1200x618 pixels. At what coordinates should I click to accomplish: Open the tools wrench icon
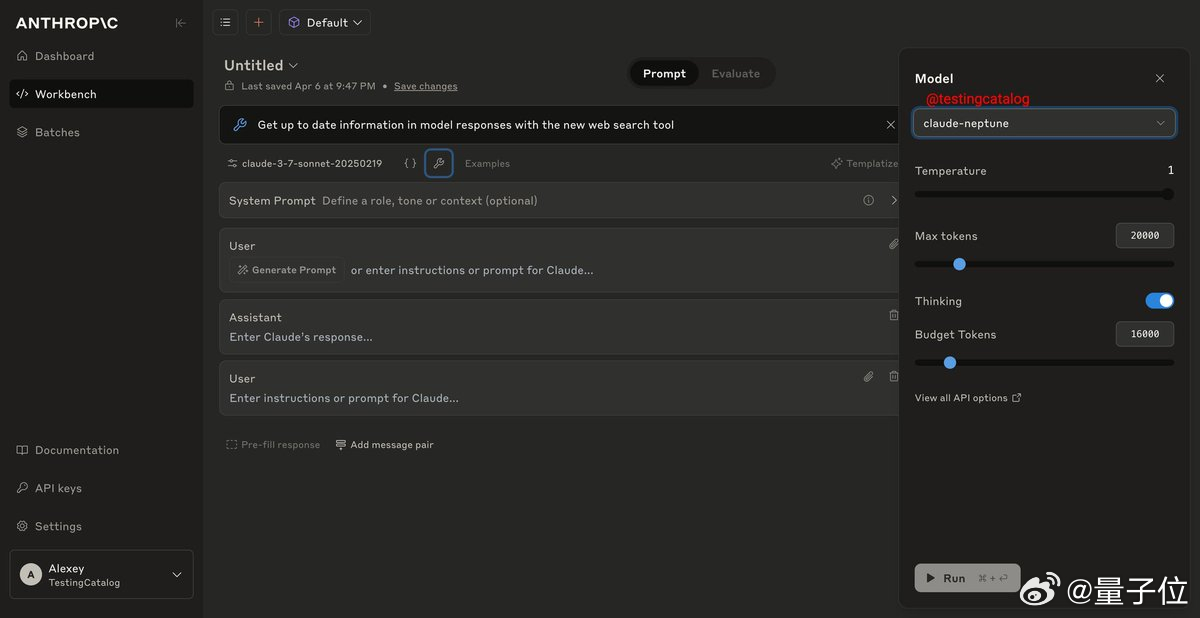click(438, 163)
